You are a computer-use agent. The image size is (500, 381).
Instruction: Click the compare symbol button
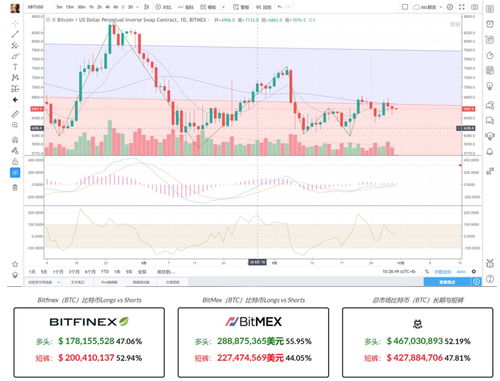[x=163, y=7]
